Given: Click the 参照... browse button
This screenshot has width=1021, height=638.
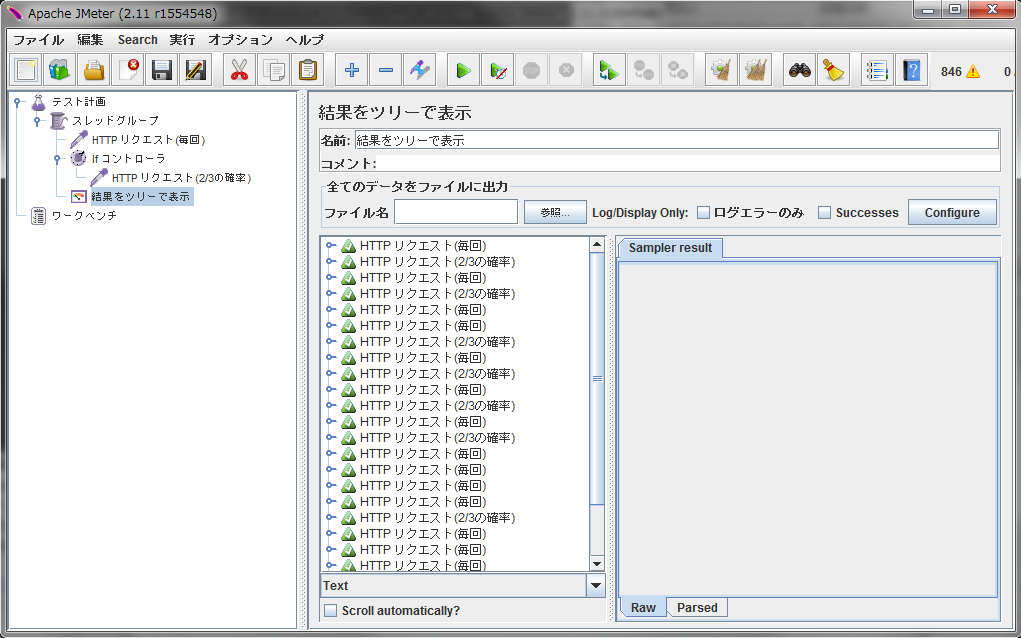Looking at the screenshot, I should [555, 212].
